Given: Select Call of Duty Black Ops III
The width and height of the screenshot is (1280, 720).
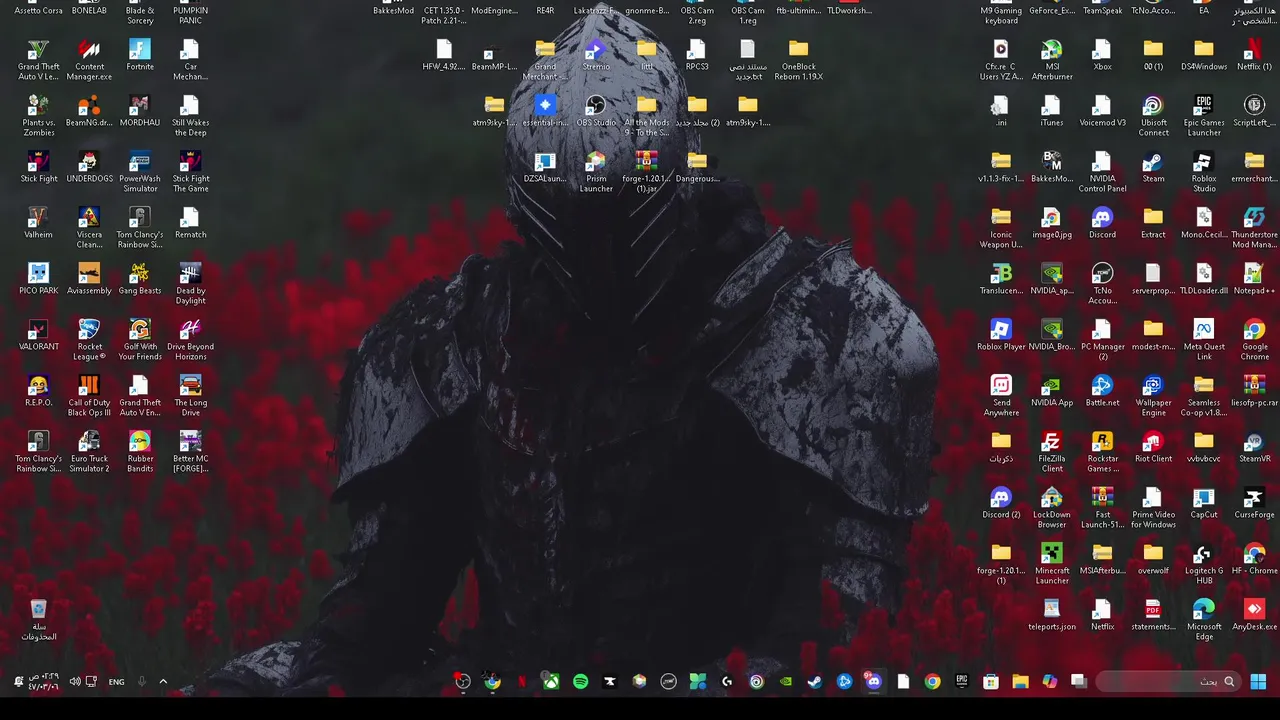Looking at the screenshot, I should [x=89, y=396].
